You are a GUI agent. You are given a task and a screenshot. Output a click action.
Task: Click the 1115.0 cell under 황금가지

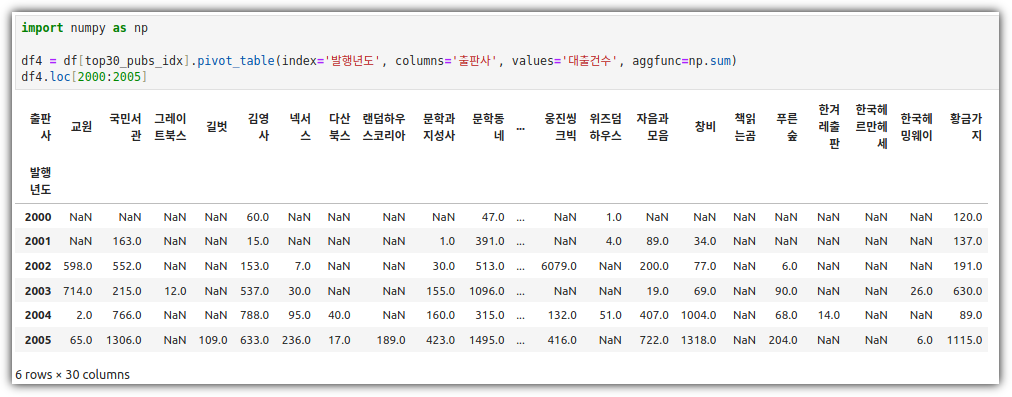[965, 340]
